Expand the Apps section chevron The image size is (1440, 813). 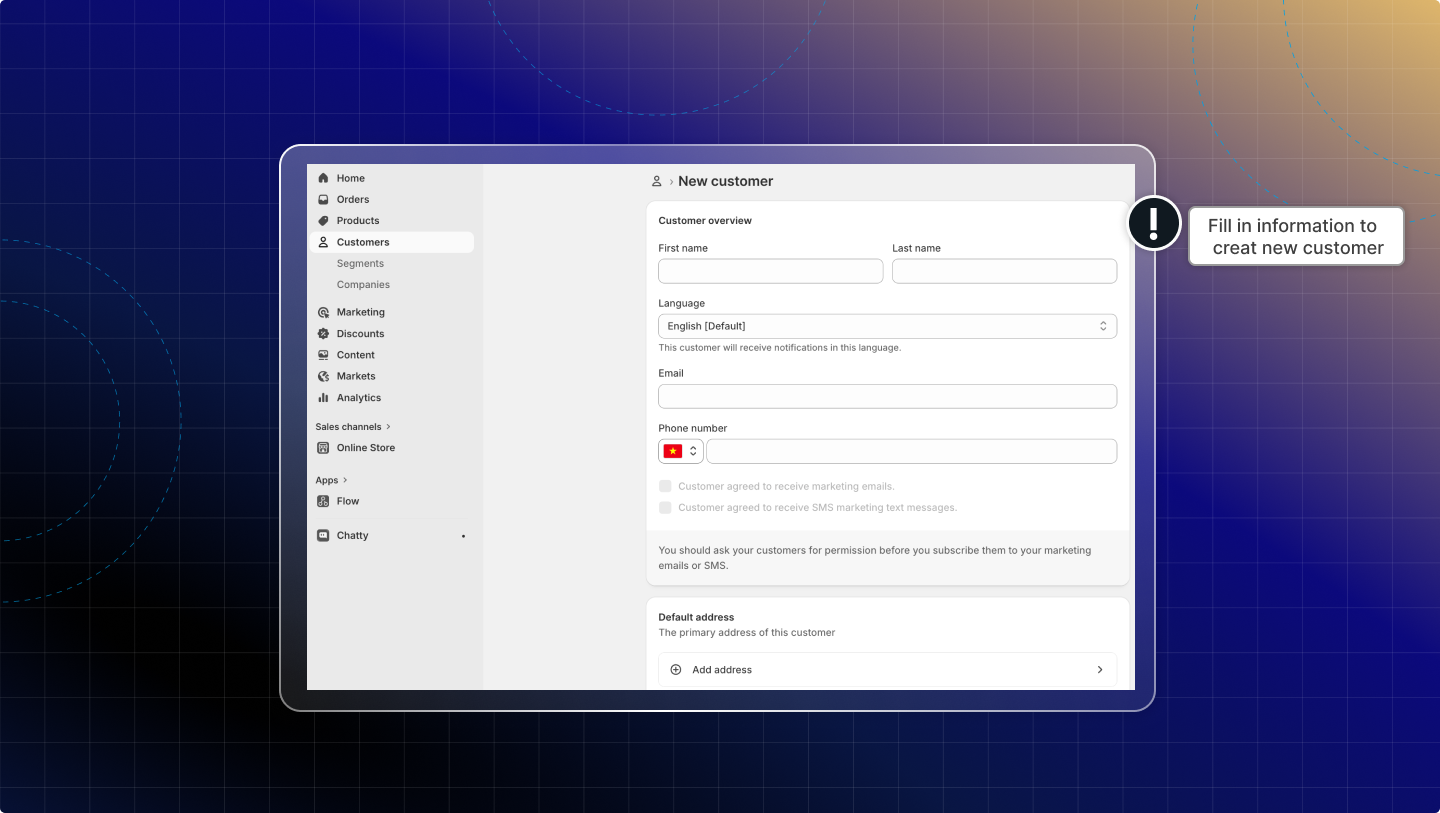[345, 481]
